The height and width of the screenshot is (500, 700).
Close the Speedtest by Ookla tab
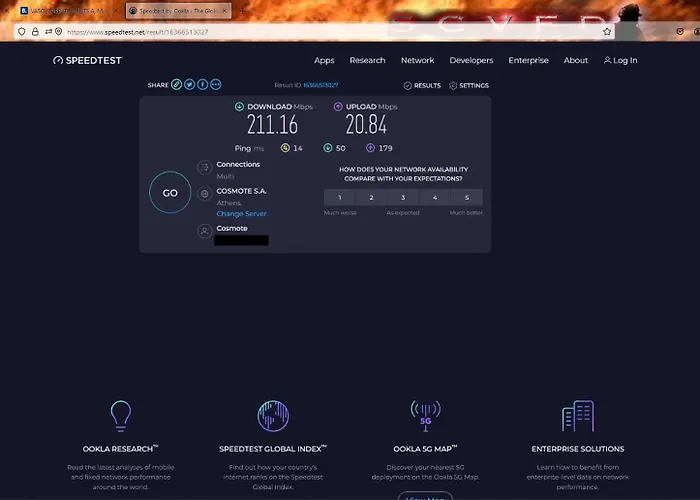pyautogui.click(x=225, y=11)
